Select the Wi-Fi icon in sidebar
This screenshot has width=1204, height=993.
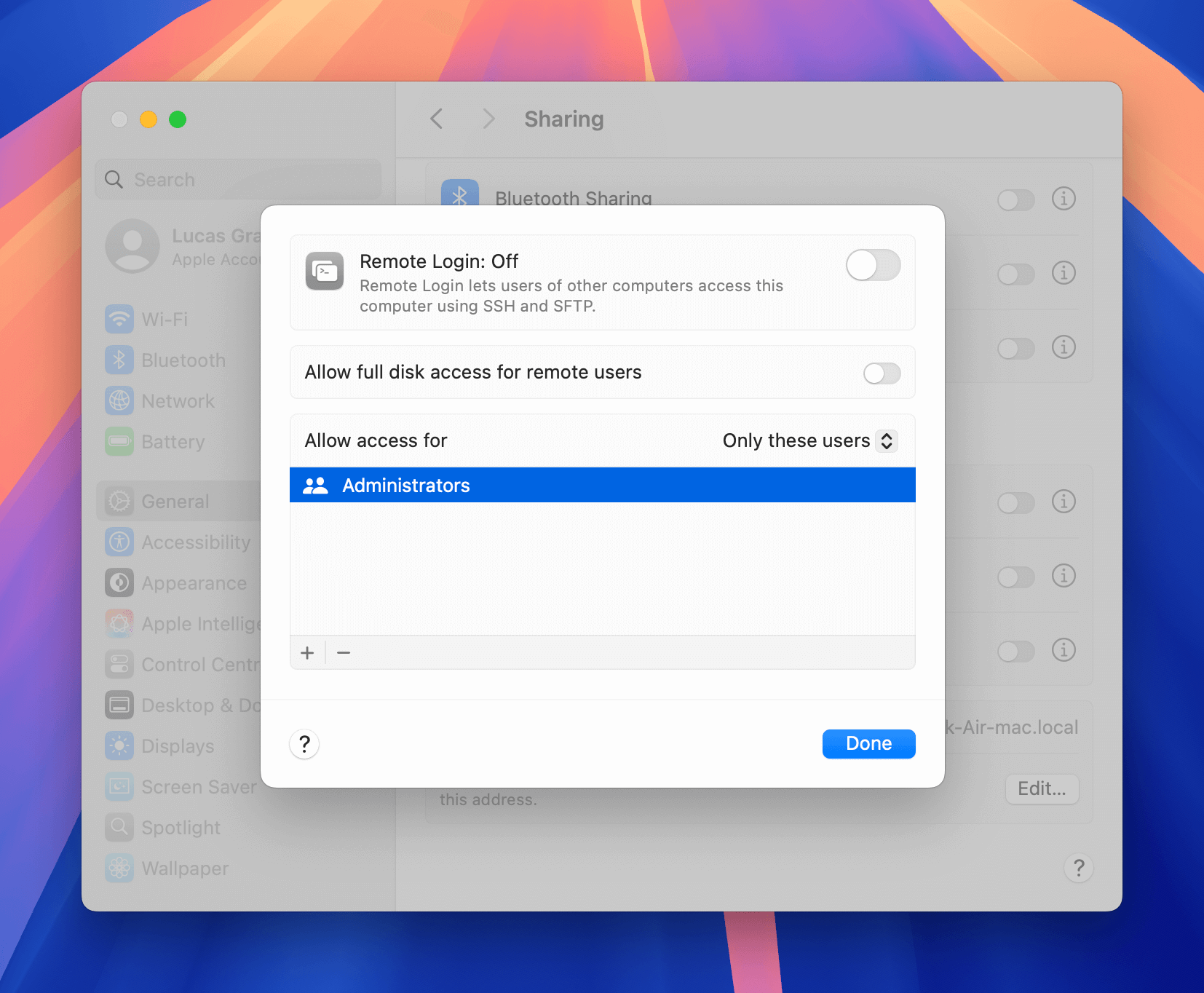coord(119,319)
